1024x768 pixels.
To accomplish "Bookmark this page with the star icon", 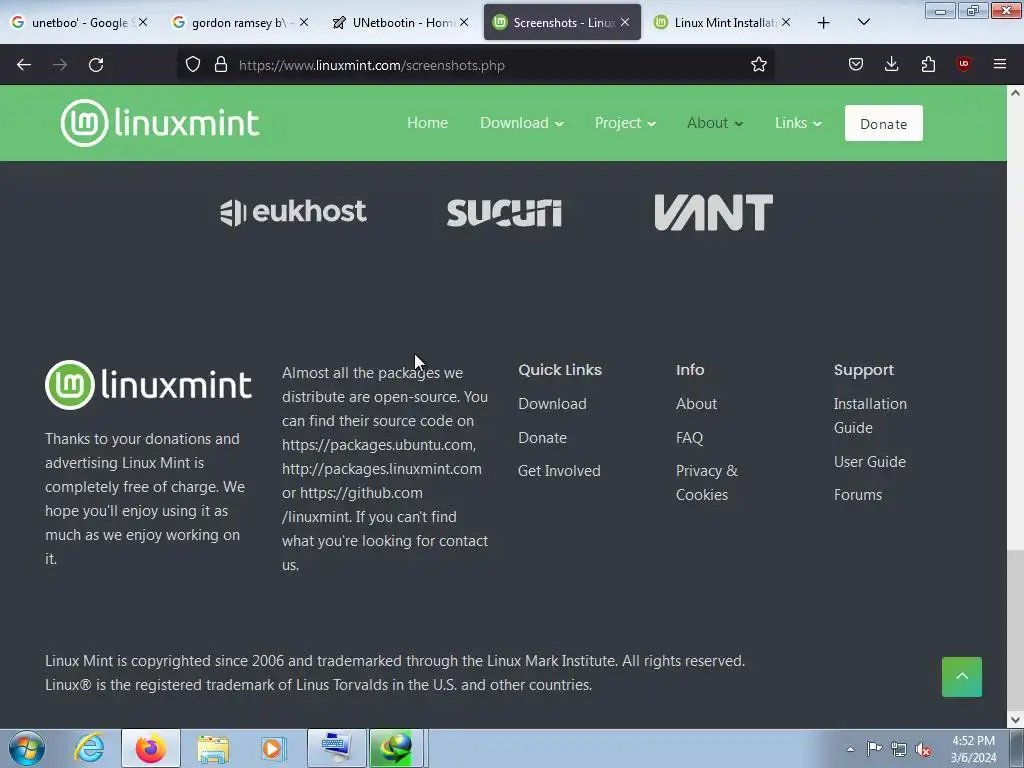I will pos(758,65).
